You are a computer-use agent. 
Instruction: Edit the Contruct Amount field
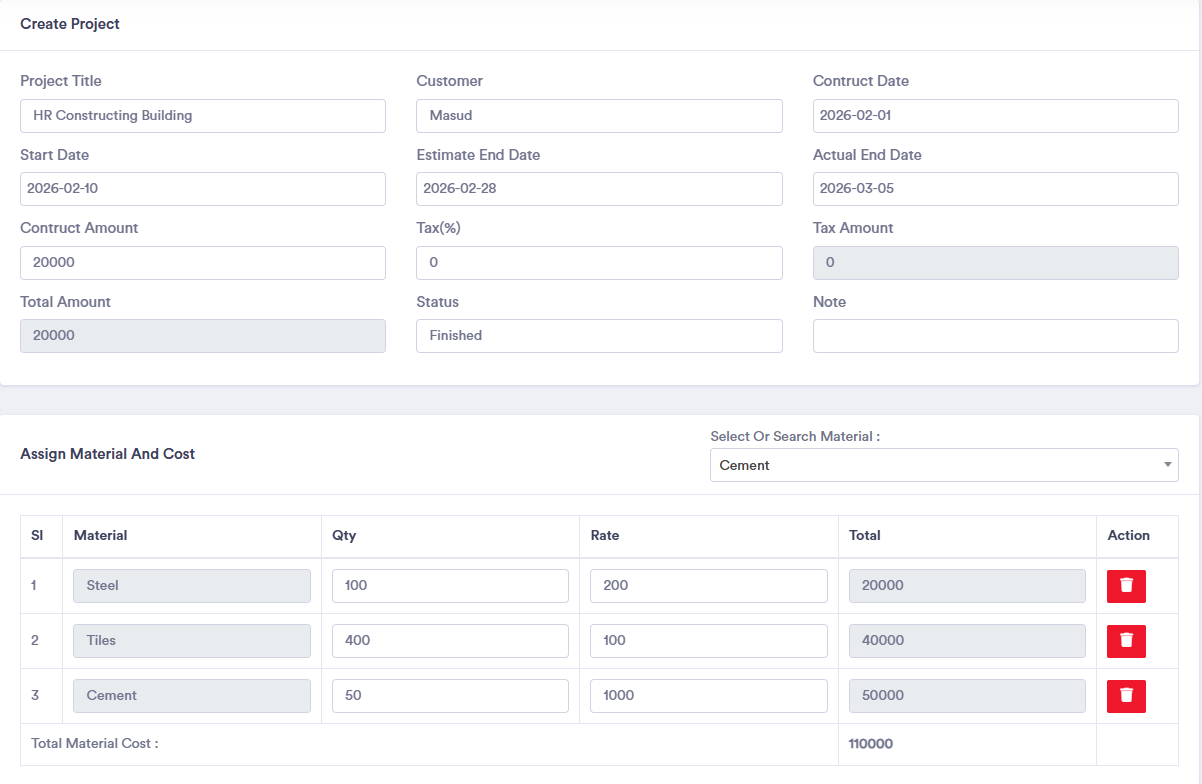click(203, 263)
